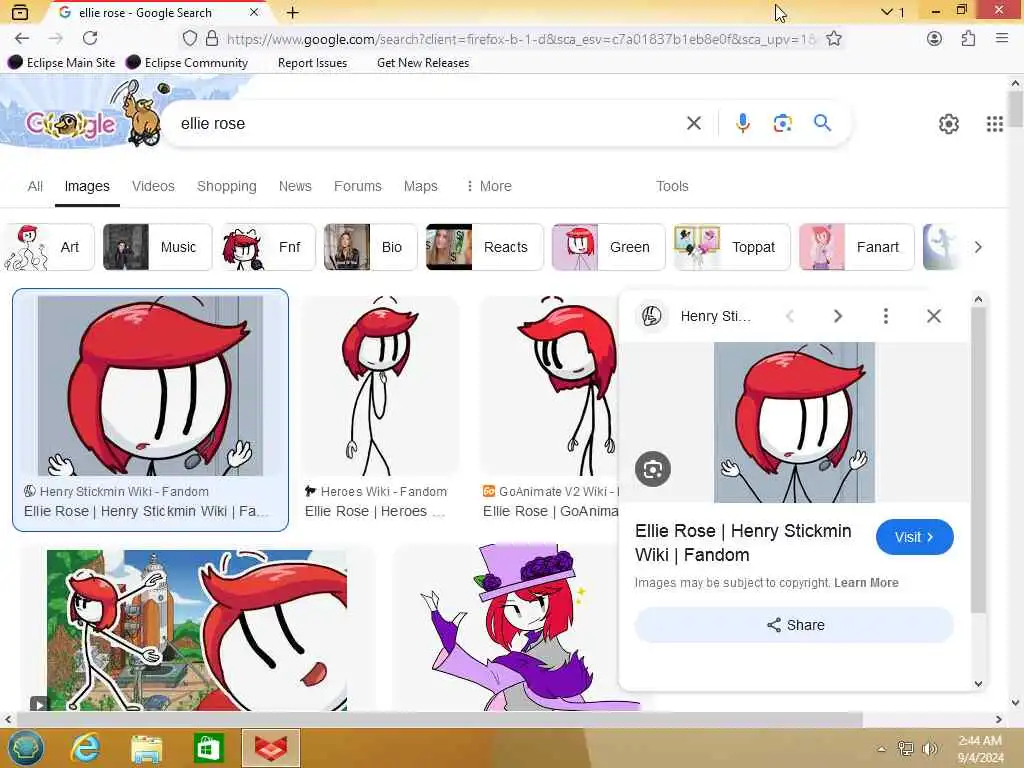
Task: Open the extensions puzzle icon
Action: [x=968, y=39]
